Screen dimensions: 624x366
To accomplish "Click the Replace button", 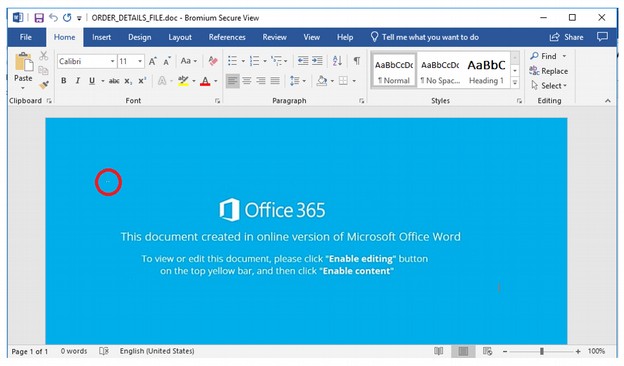I will [549, 71].
